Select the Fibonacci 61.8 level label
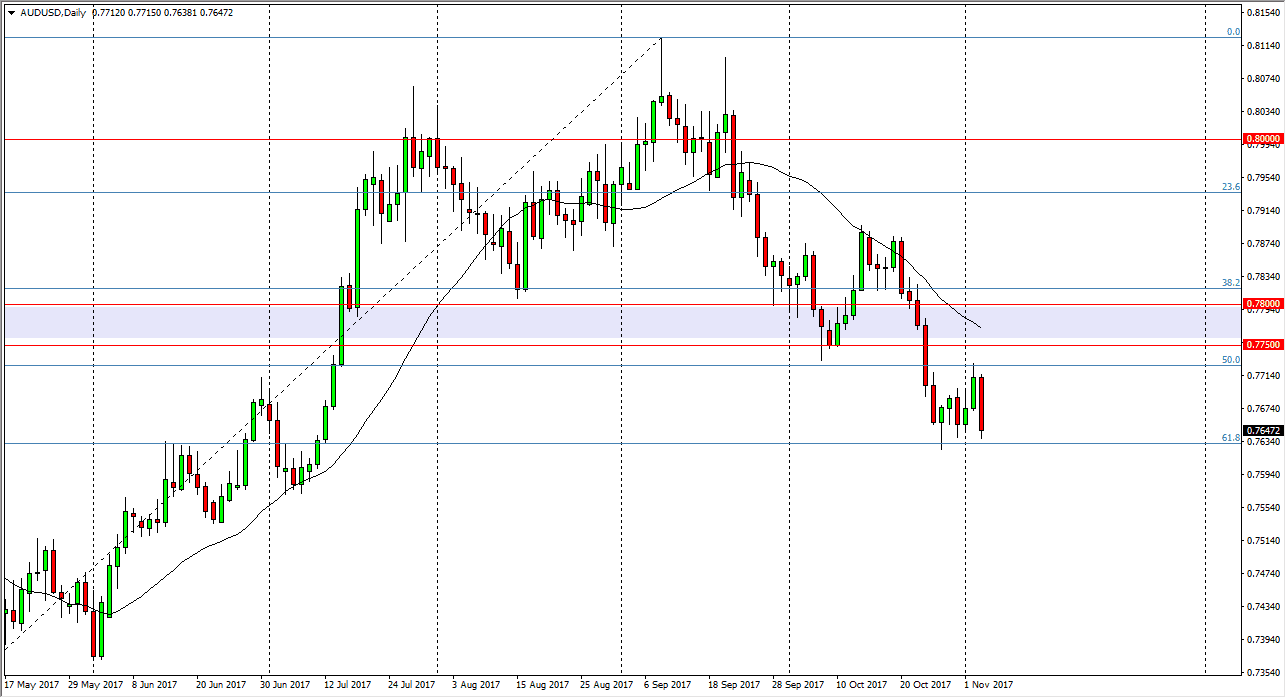The image size is (1286, 698). (1232, 438)
